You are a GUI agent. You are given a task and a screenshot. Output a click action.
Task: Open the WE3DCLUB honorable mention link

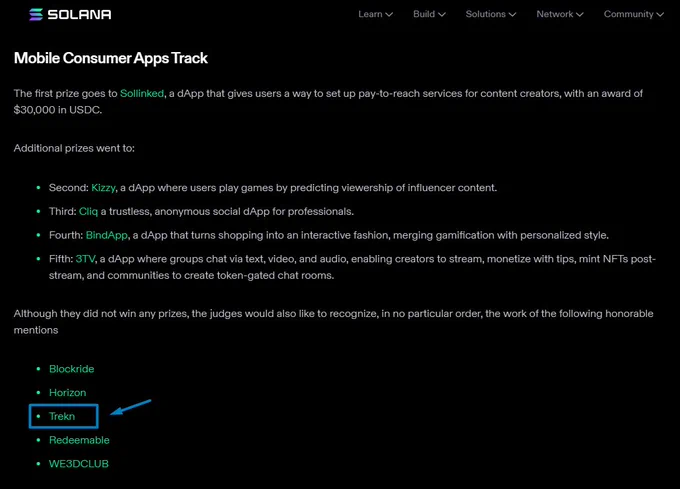(79, 464)
